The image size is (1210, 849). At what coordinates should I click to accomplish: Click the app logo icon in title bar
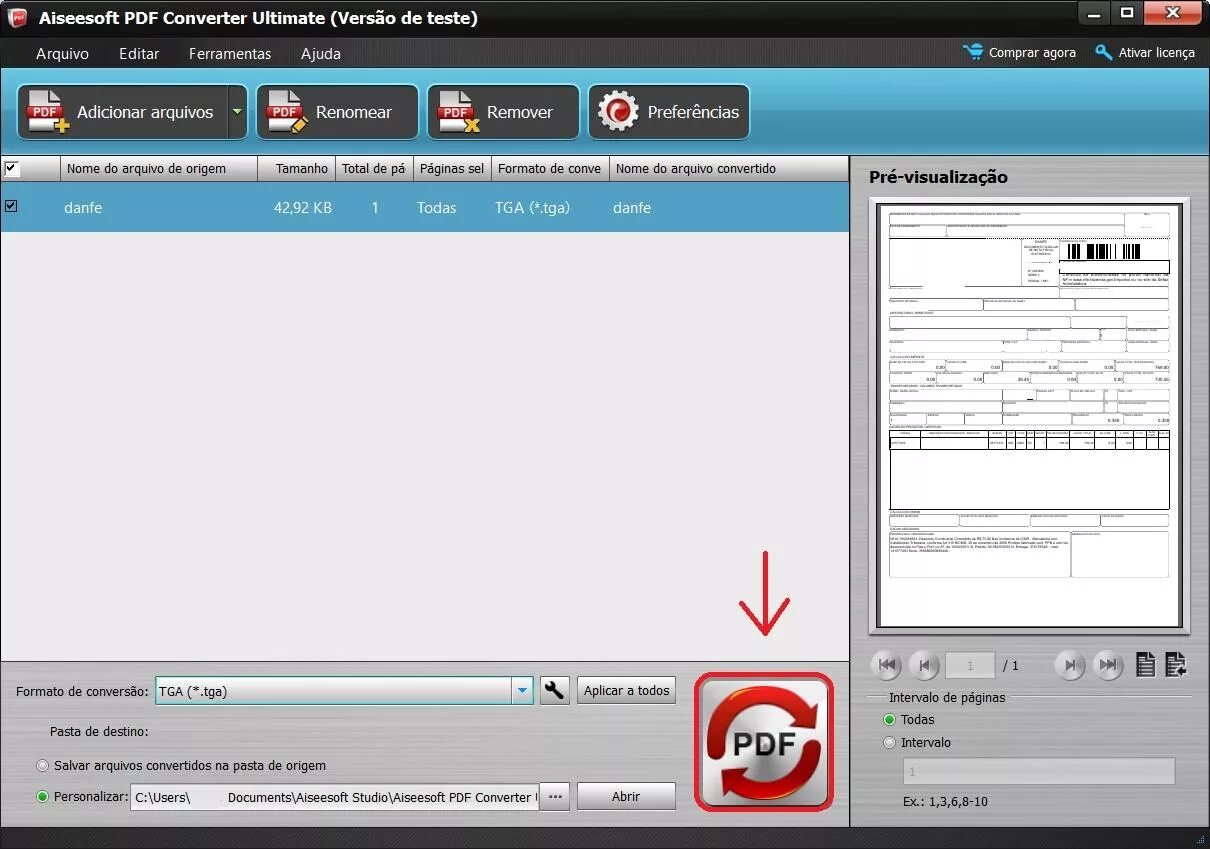pyautogui.click(x=17, y=17)
